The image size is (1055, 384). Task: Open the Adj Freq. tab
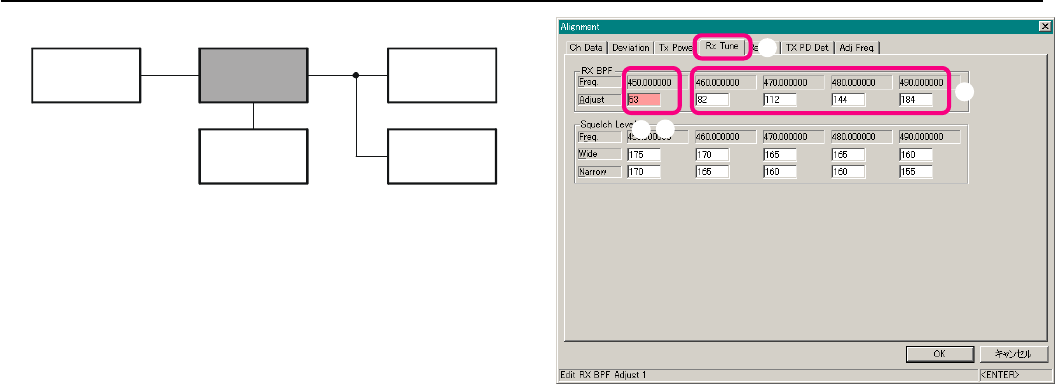(x=858, y=48)
